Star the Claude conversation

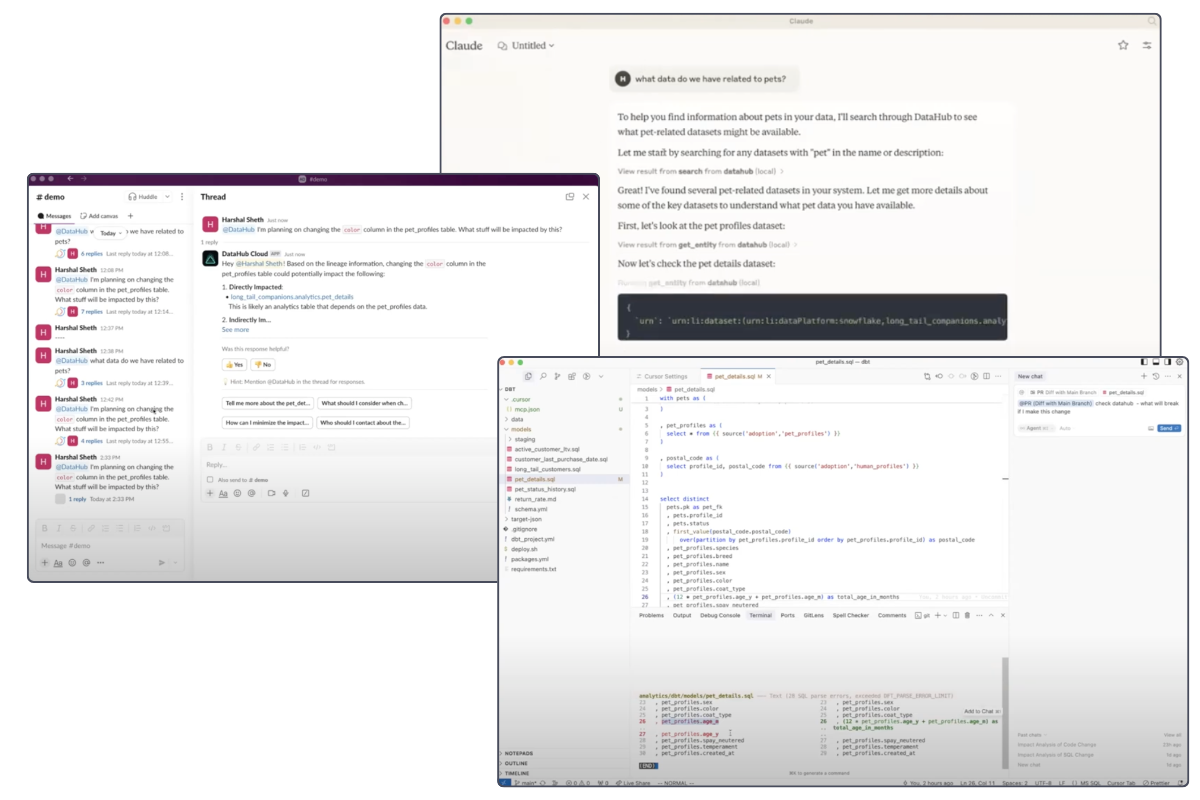[1123, 45]
